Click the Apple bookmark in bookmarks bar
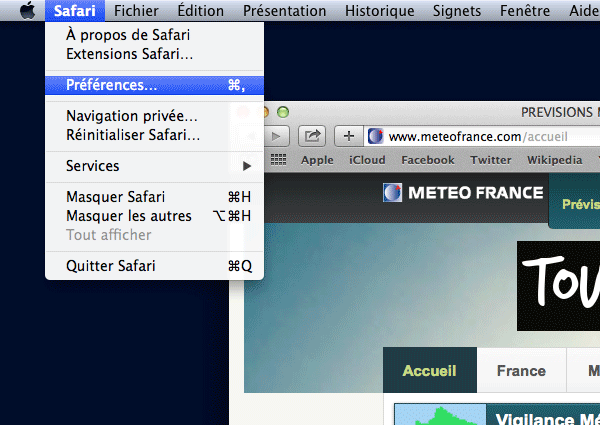Image resolution: width=600 pixels, height=425 pixels. (317, 160)
